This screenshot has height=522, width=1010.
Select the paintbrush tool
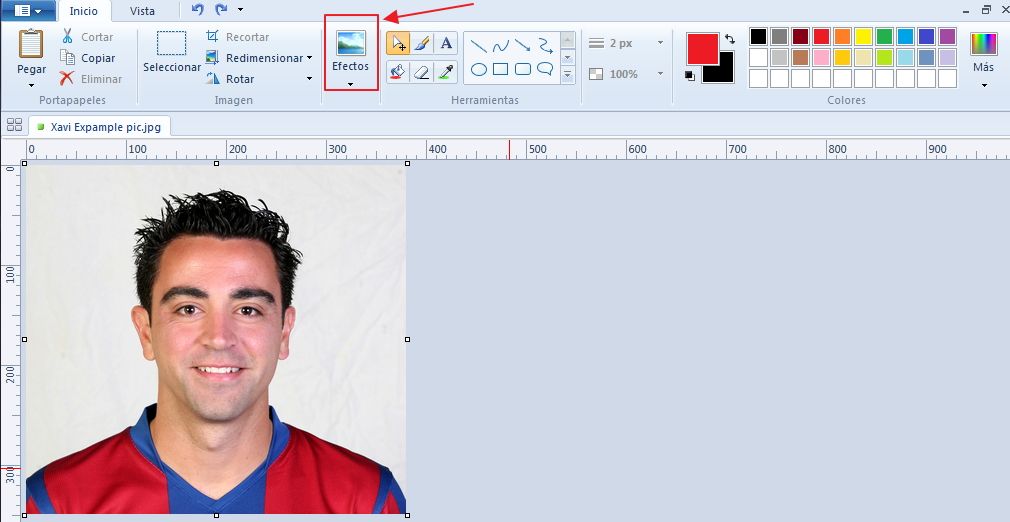(x=422, y=43)
